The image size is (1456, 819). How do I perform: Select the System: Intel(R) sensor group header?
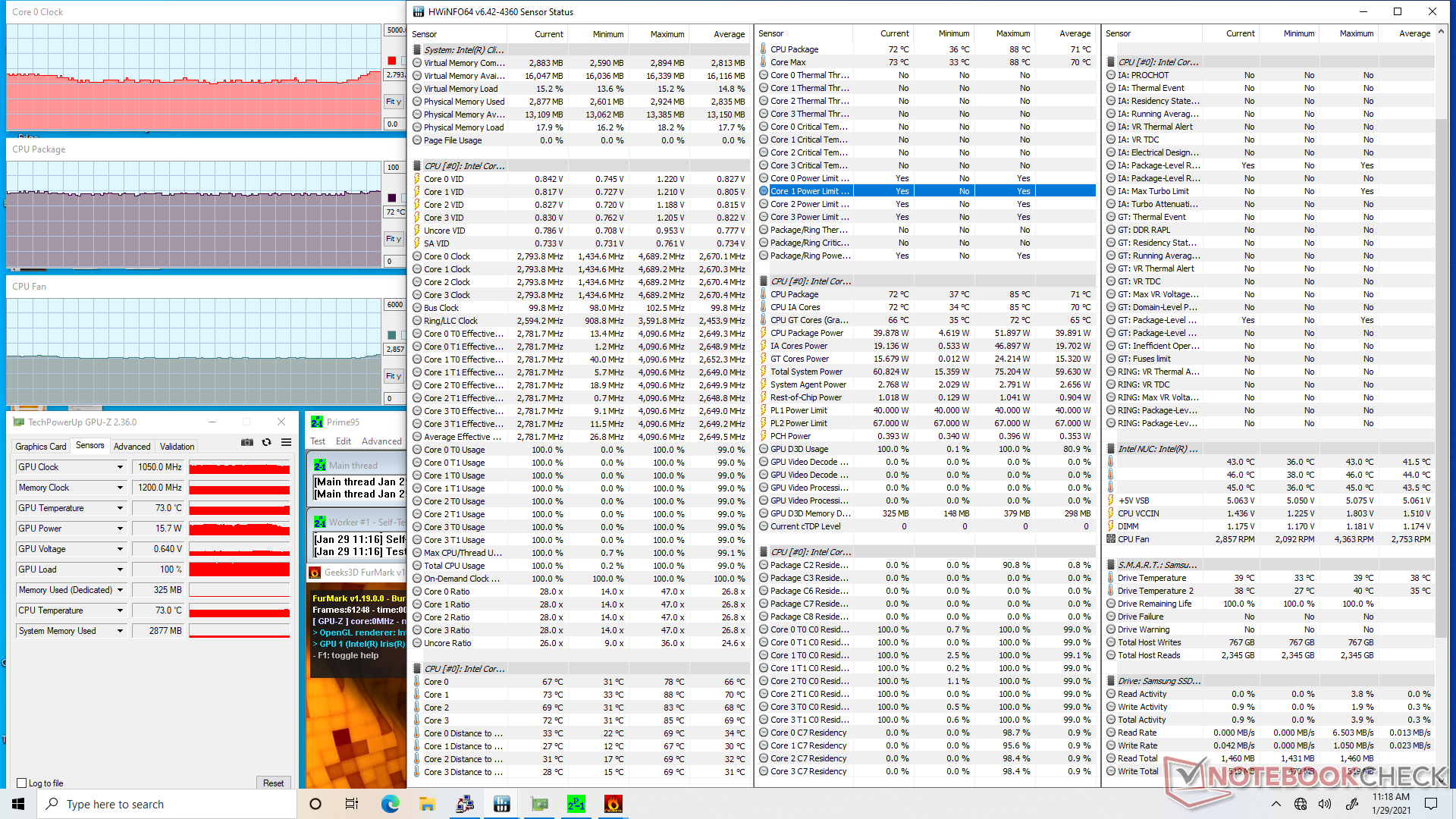click(580, 50)
